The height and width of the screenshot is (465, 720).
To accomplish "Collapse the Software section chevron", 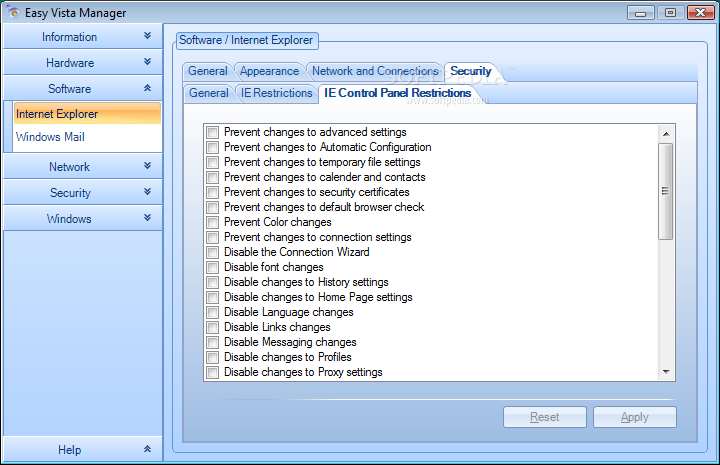I will [x=147, y=87].
